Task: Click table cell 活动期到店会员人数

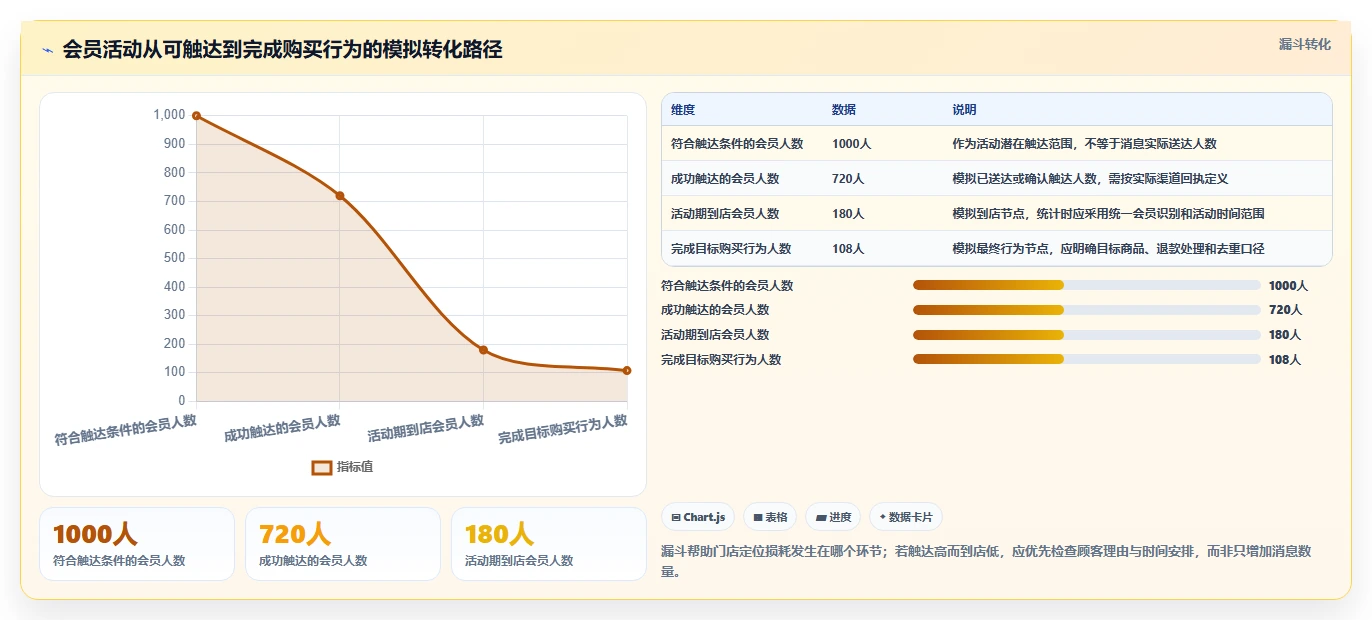Action: click(725, 214)
